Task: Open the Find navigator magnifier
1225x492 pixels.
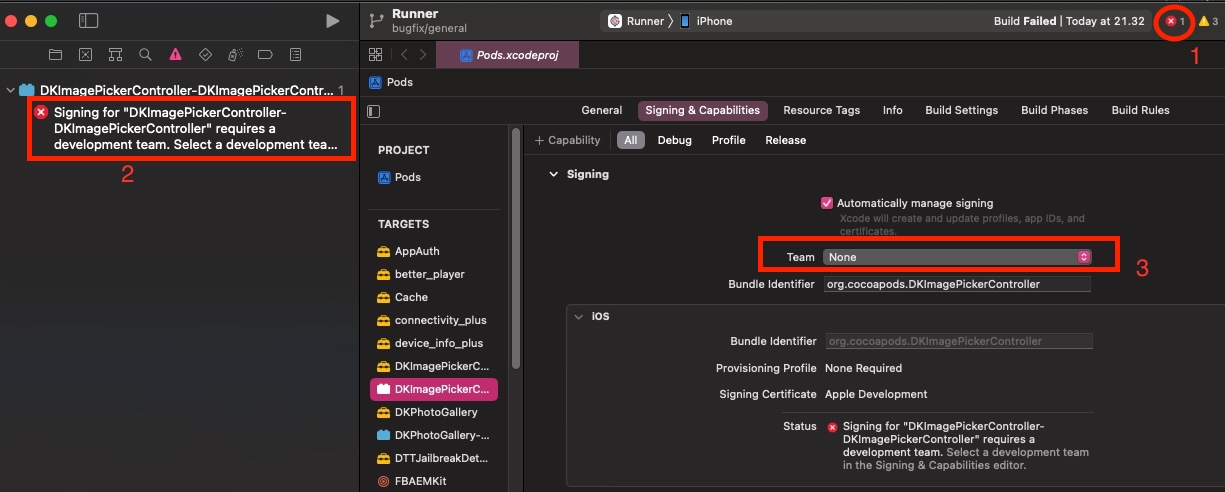Action: click(x=145, y=54)
